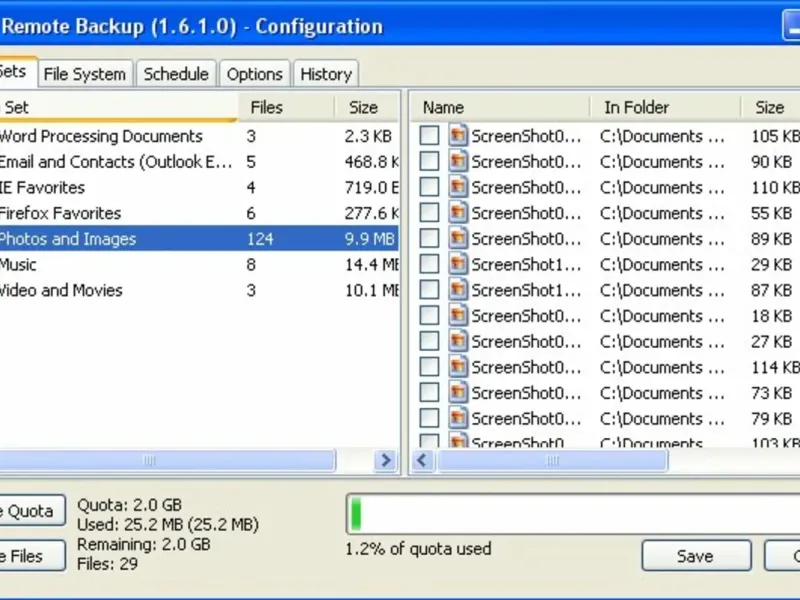Click file icon in the 73 KB row
800x600 pixels.
click(x=458, y=392)
